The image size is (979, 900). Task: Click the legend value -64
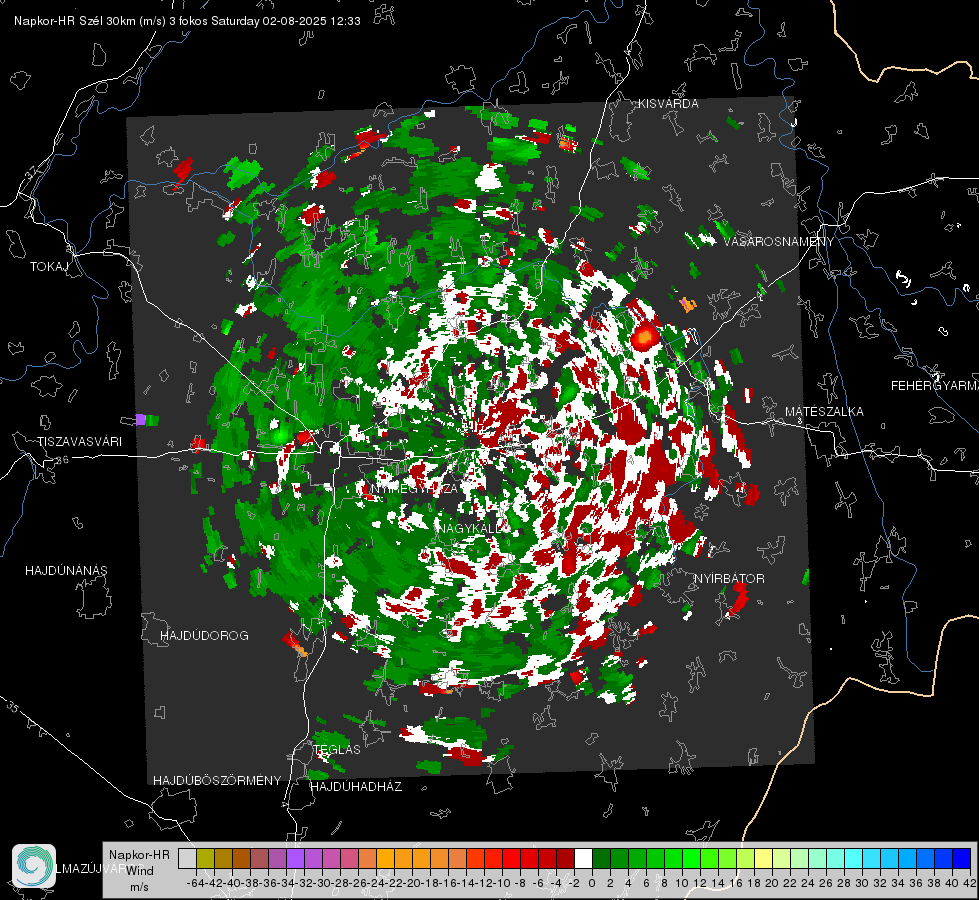pos(195,883)
